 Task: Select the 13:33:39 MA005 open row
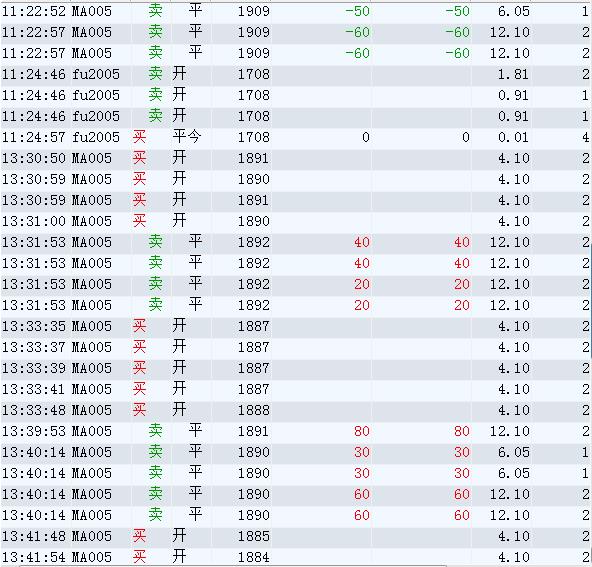click(x=296, y=368)
